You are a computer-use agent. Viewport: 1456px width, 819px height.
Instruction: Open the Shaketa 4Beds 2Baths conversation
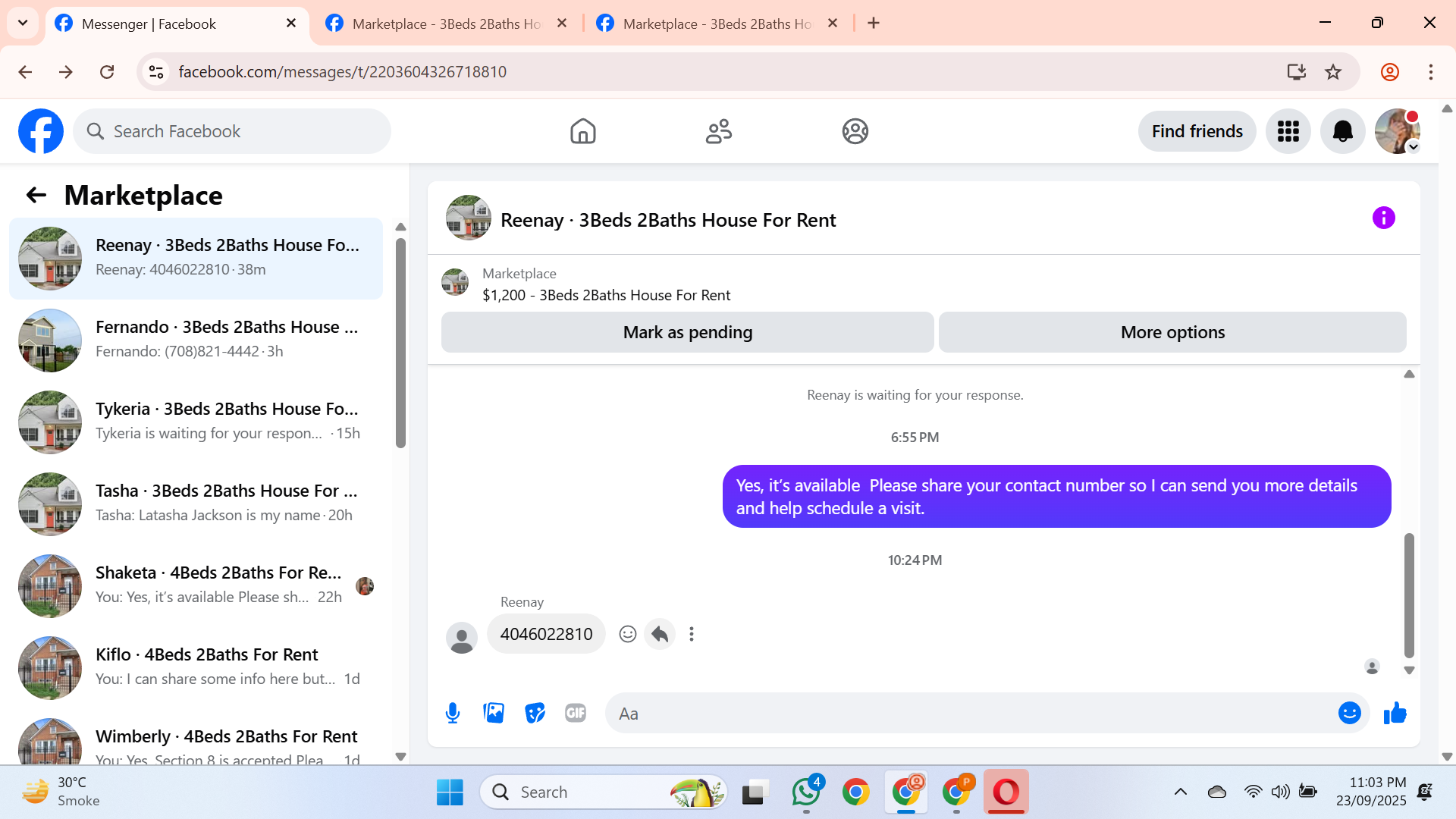(196, 586)
